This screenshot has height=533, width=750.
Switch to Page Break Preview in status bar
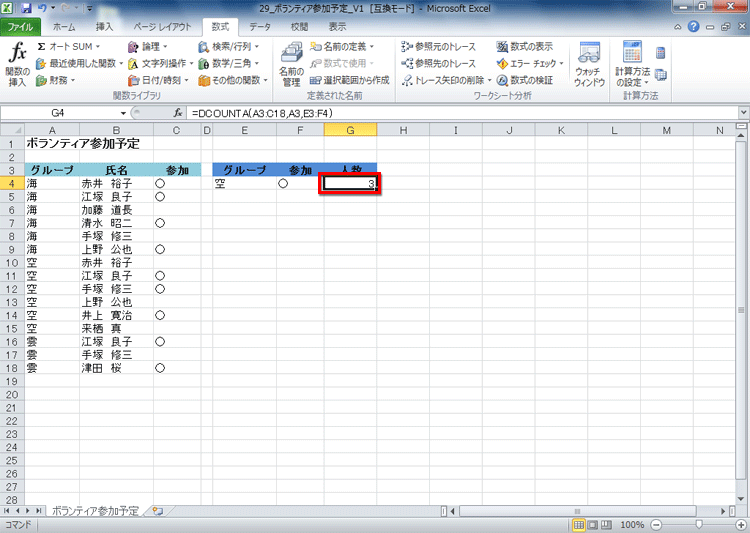coord(606,525)
